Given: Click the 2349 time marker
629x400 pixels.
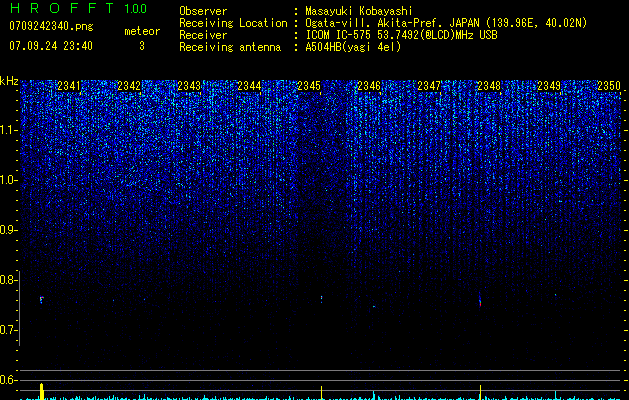Looking at the screenshot, I should (549, 86).
